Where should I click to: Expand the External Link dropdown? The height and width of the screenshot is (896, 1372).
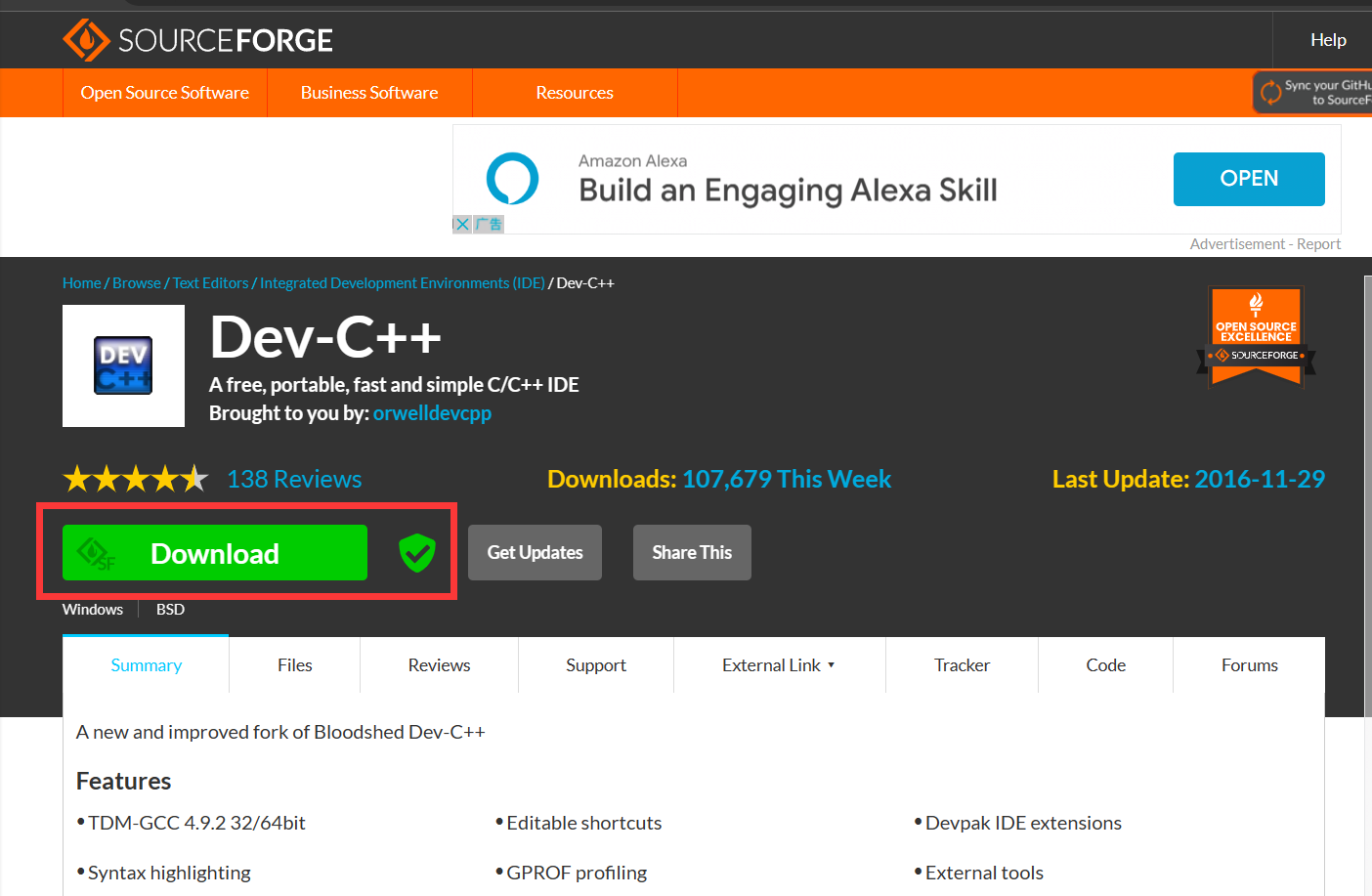(778, 665)
